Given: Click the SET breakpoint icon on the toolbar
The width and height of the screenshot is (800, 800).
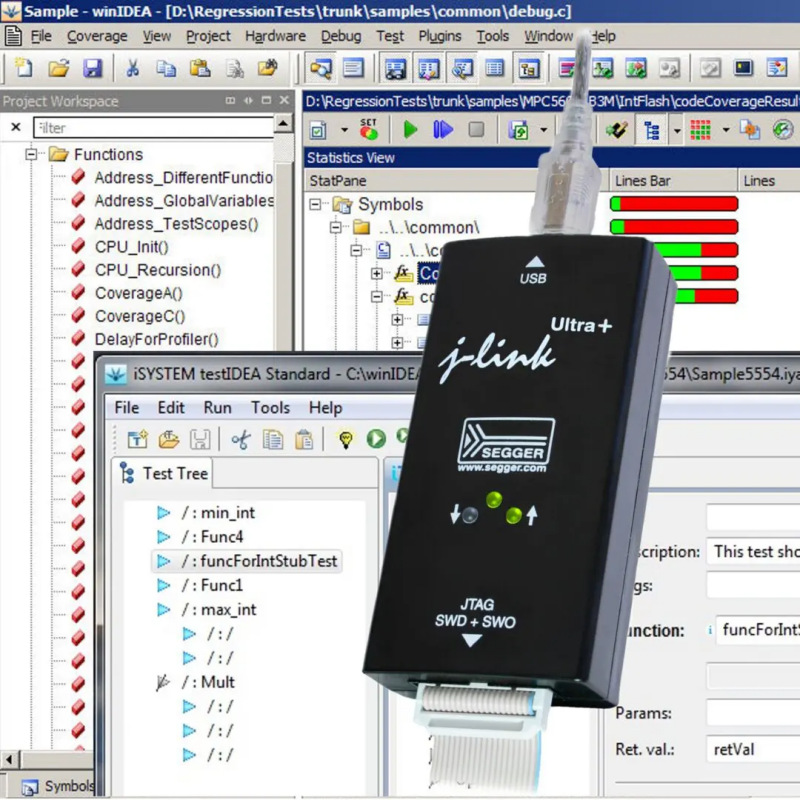Looking at the screenshot, I should click(368, 129).
